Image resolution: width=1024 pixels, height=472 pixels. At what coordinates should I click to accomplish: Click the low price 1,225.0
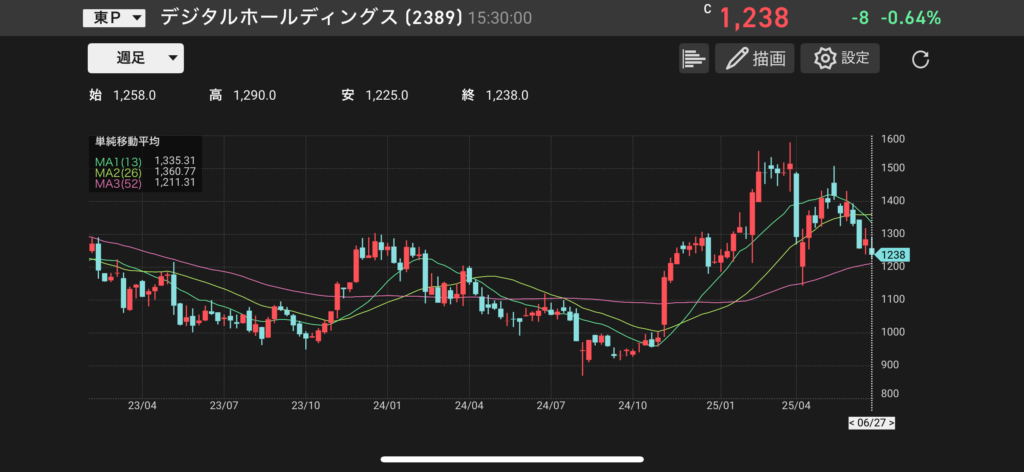[x=387, y=96]
